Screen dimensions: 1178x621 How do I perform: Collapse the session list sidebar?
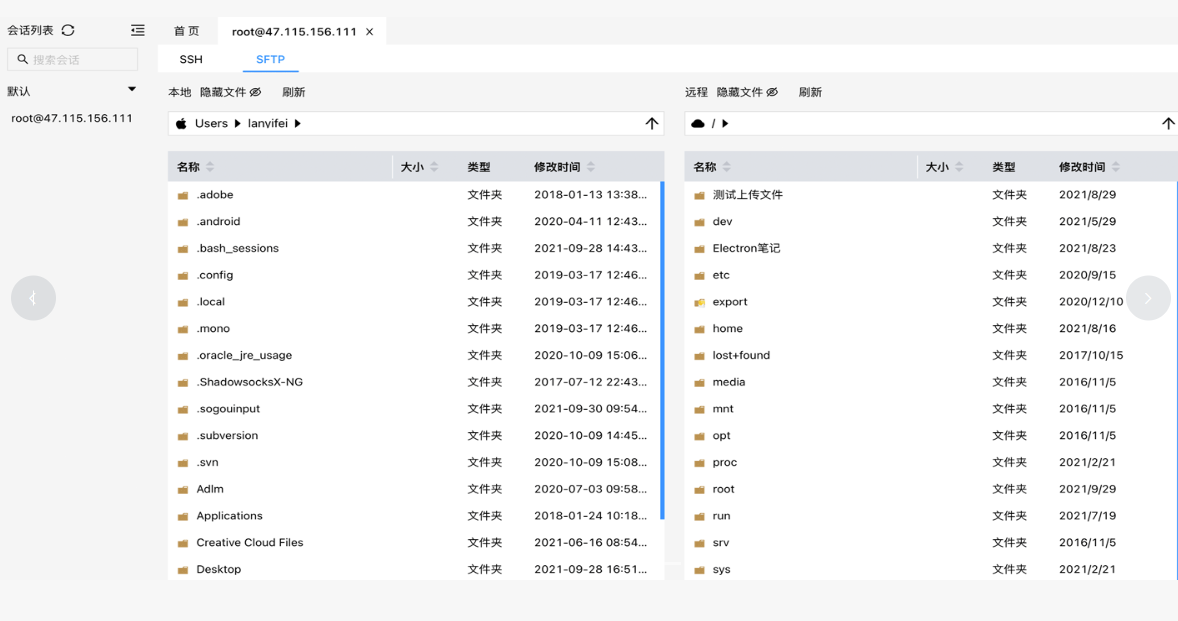point(138,31)
